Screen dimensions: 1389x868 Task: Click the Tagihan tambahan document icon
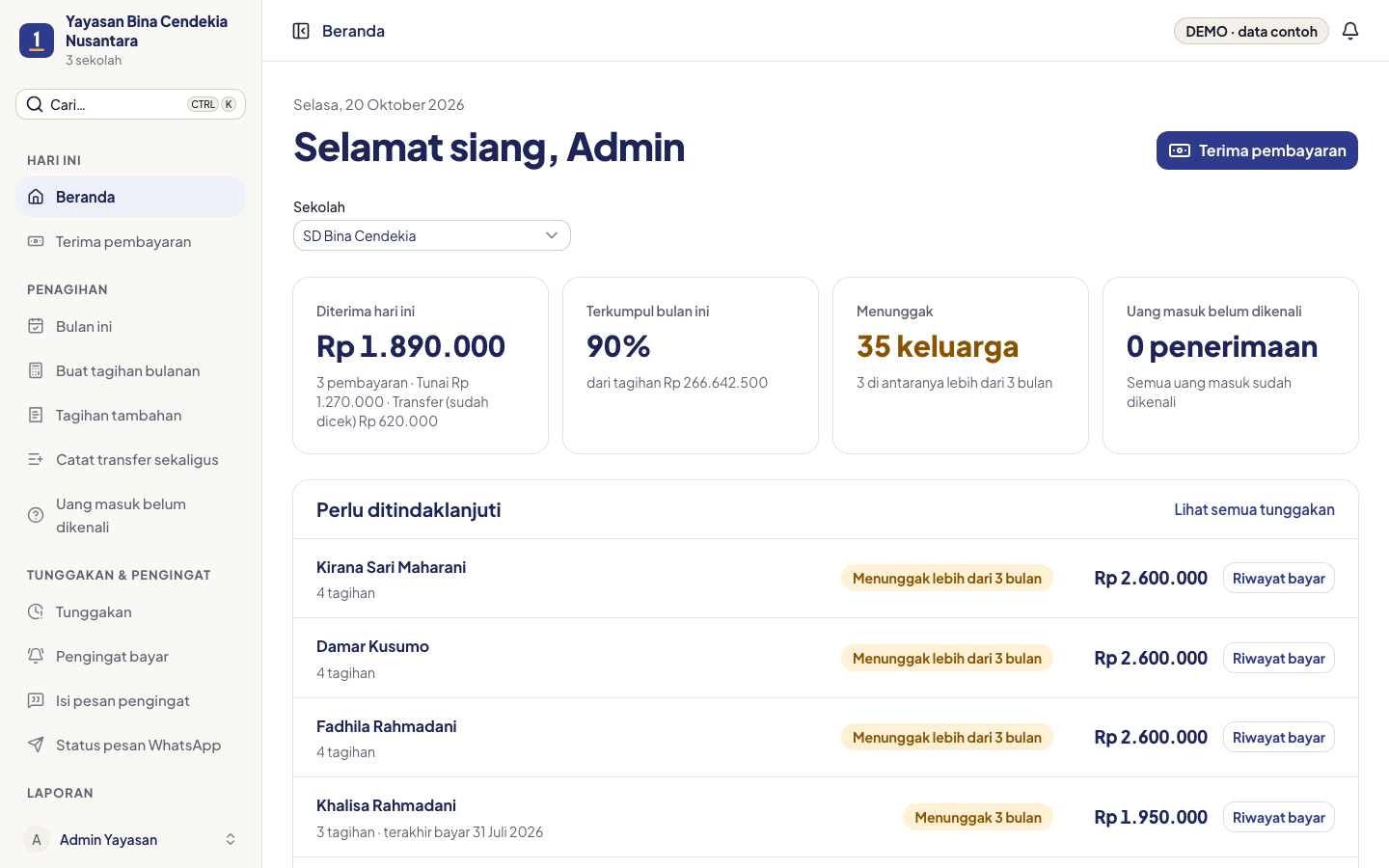click(36, 415)
